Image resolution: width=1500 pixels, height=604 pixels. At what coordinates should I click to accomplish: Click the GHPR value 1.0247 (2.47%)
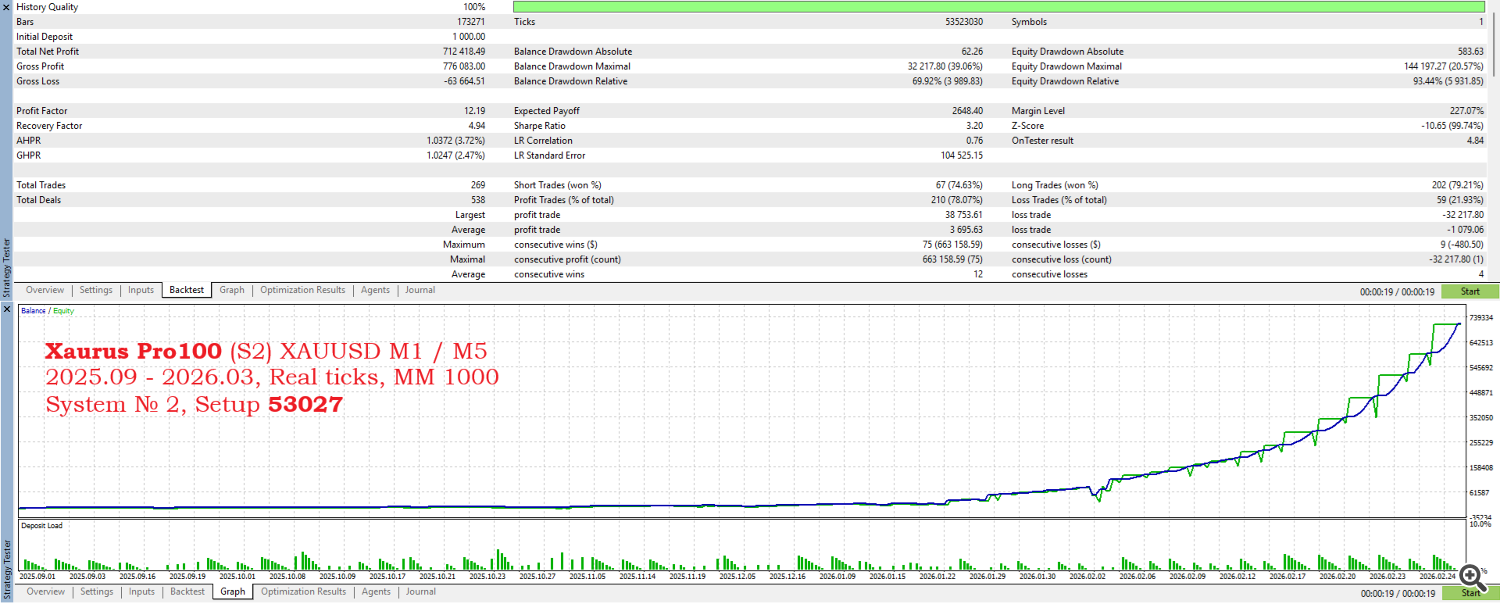(456, 156)
